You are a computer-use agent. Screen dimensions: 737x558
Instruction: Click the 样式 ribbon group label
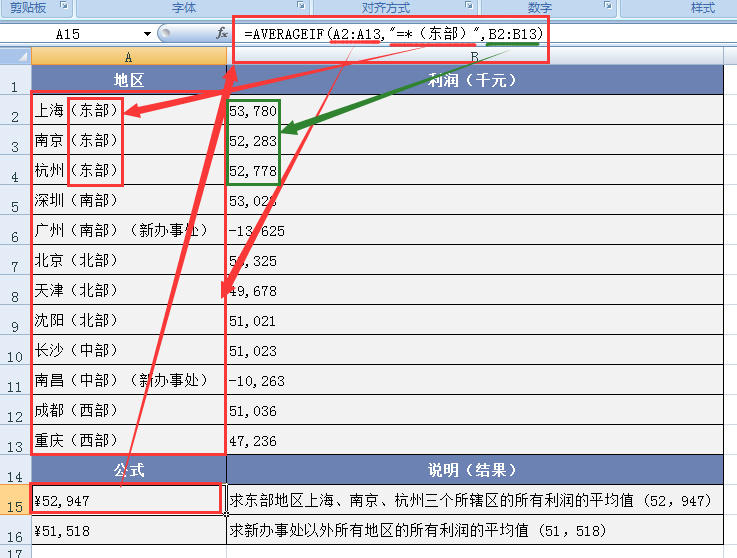point(702,7)
